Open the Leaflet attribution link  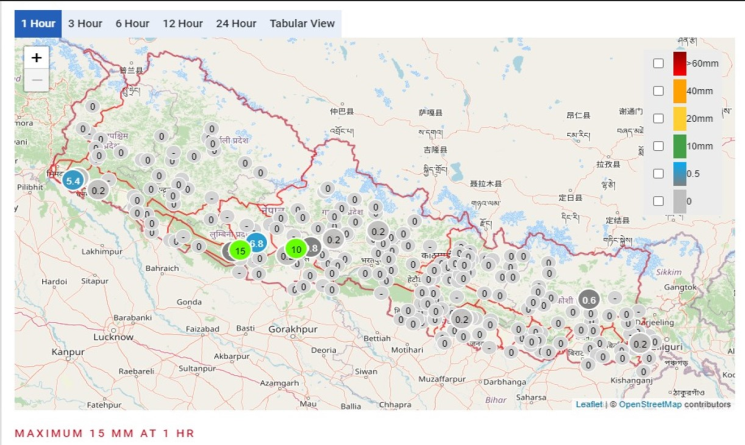click(589, 404)
